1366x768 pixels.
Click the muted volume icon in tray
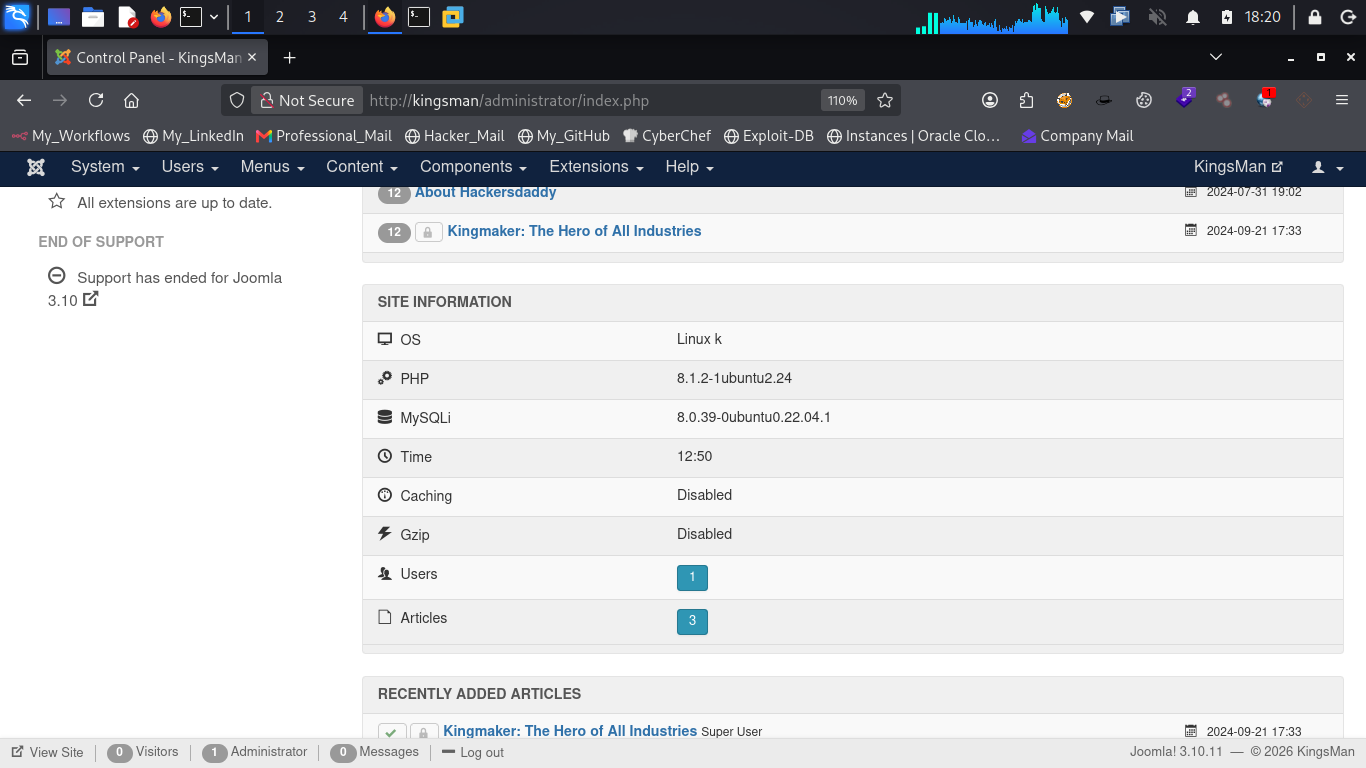point(1157,17)
